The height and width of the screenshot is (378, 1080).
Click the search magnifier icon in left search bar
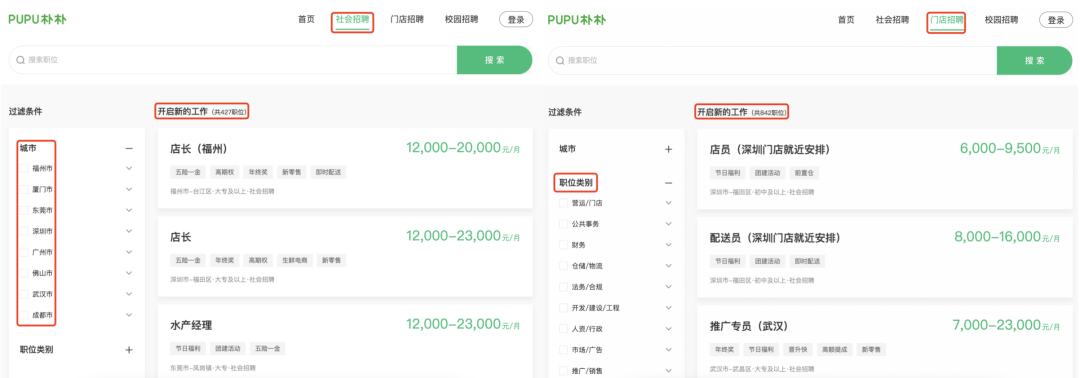21,60
